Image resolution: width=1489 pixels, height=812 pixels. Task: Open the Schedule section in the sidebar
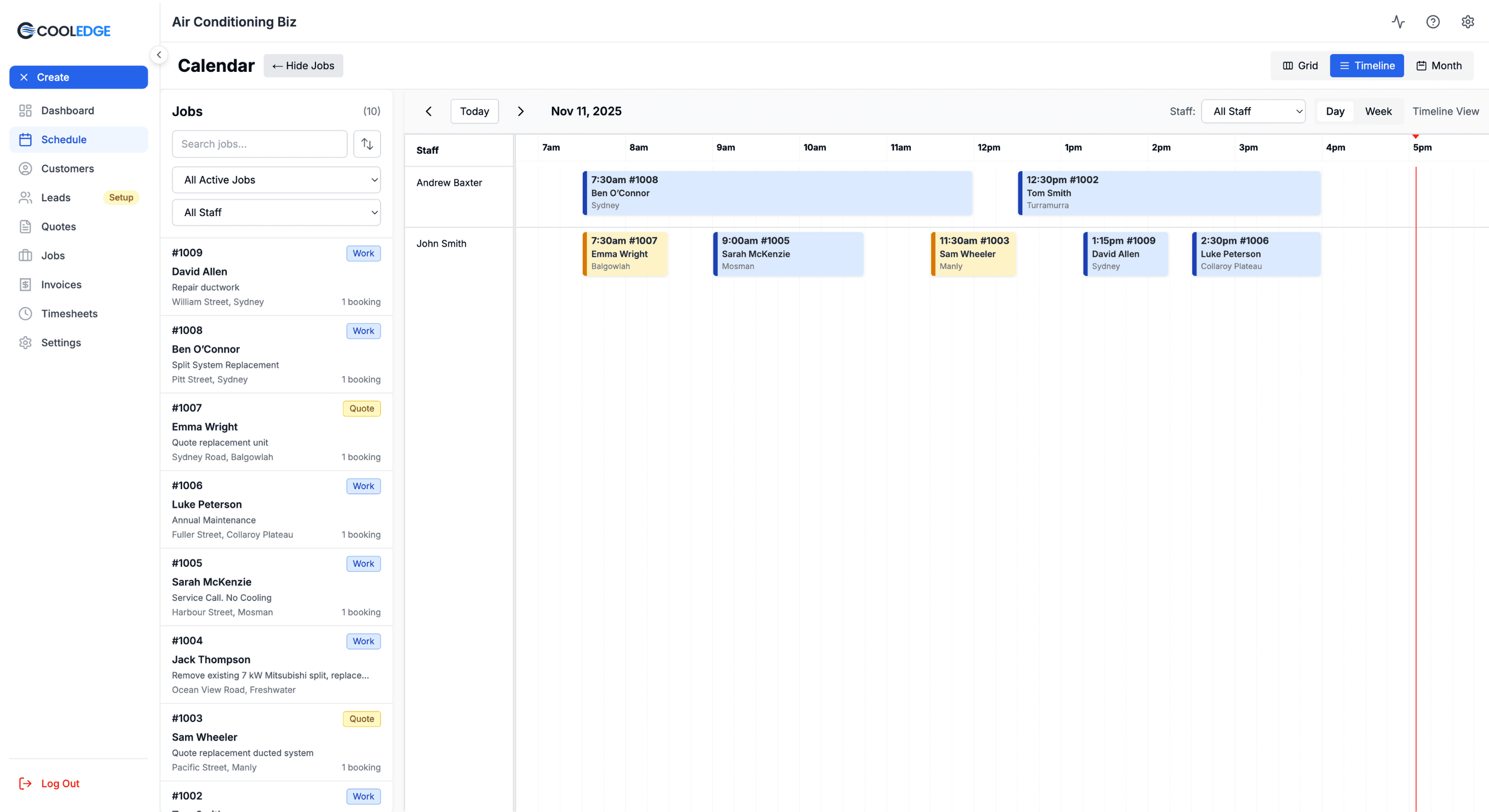pyautogui.click(x=64, y=139)
